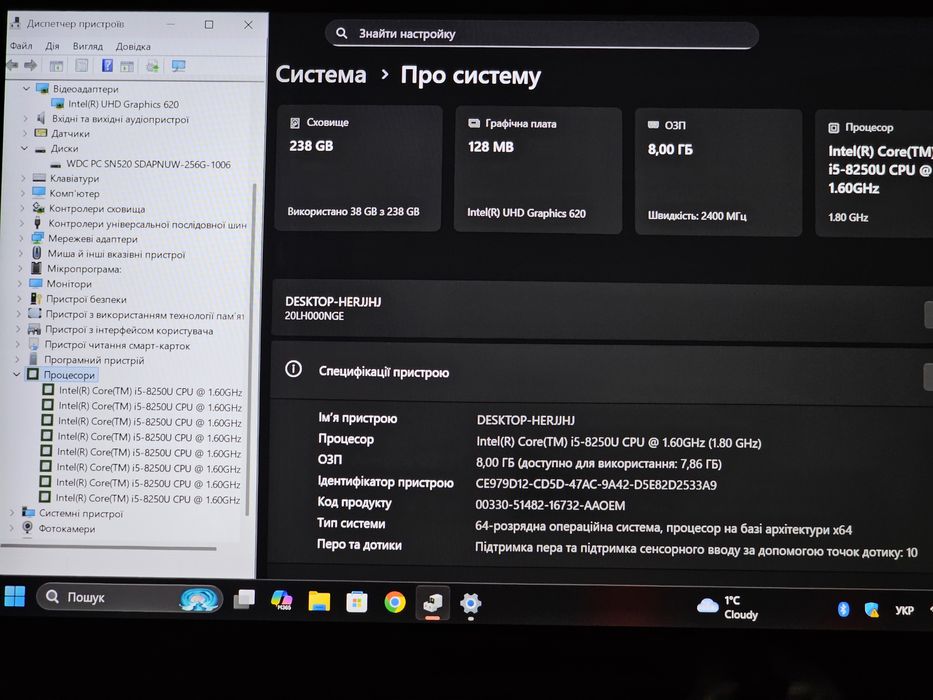The image size is (933, 700).
Task: Open the Файл menu
Action: click(21, 46)
